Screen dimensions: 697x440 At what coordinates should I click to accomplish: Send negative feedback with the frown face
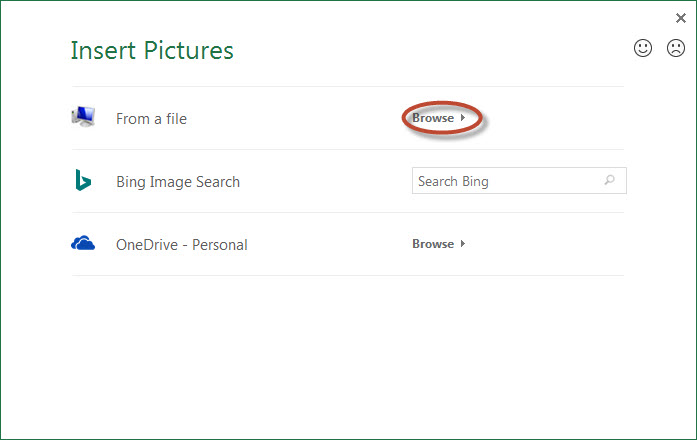676,48
